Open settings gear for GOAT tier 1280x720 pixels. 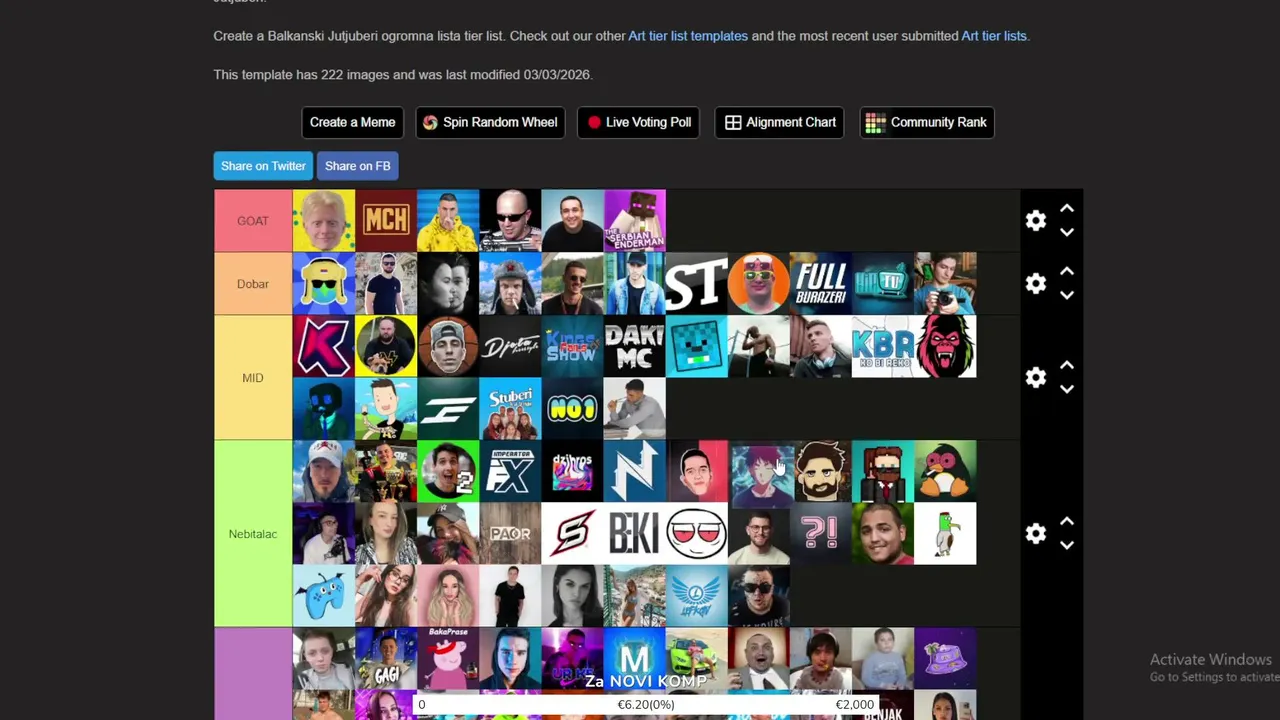point(1035,221)
